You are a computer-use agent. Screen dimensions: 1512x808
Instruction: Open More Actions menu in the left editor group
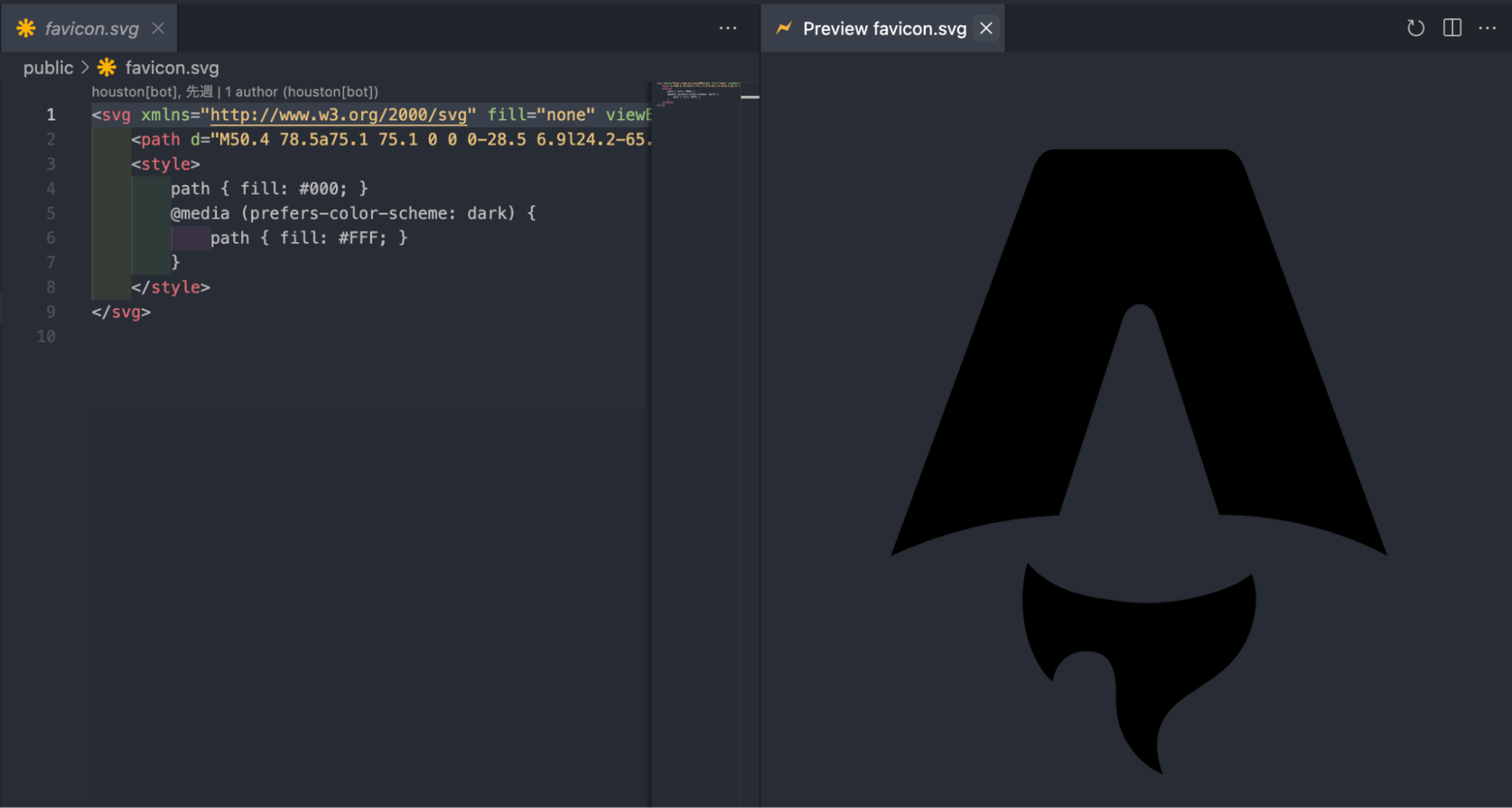[x=728, y=28]
